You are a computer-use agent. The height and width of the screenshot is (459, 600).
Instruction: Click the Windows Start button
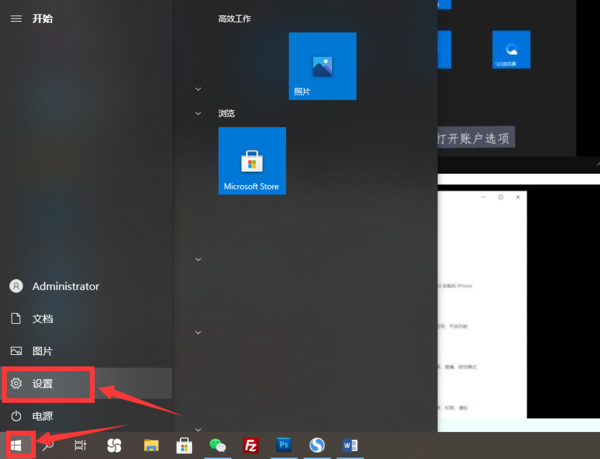(16, 445)
